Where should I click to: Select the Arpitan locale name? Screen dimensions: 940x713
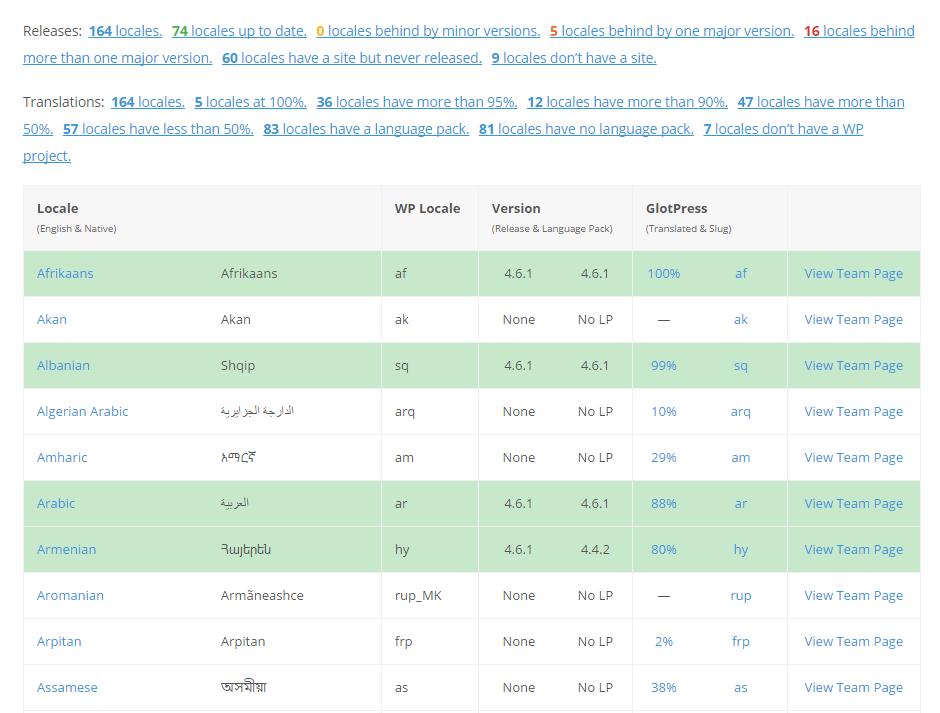point(59,642)
